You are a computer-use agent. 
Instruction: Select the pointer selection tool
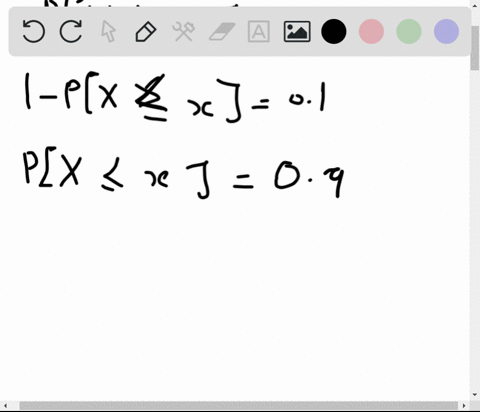tap(108, 31)
